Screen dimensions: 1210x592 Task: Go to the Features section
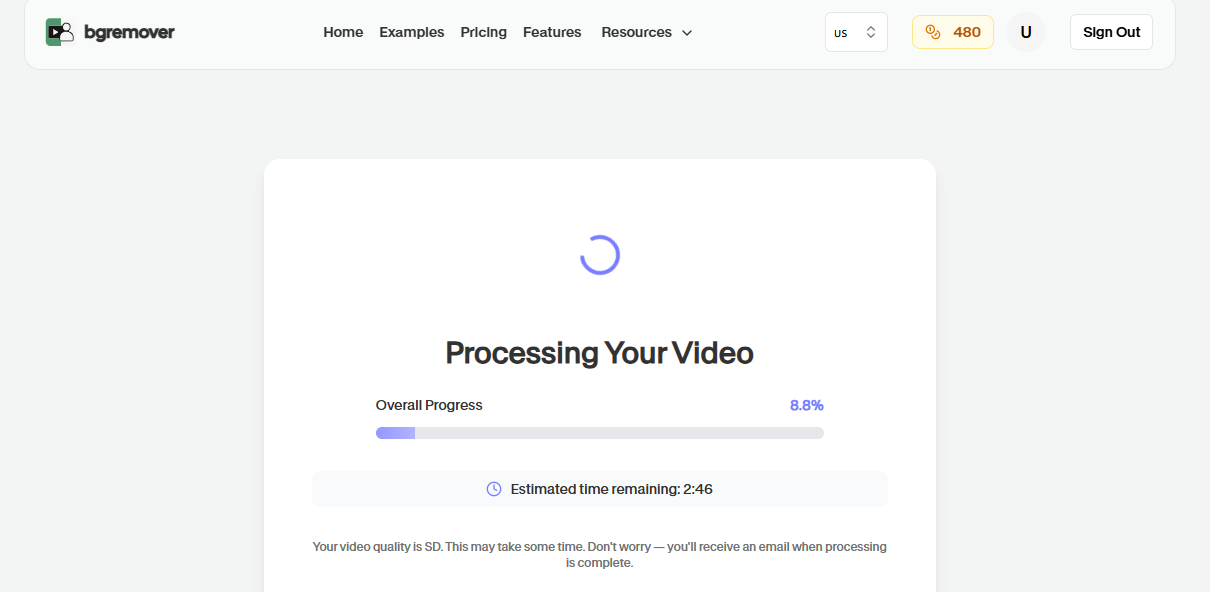[552, 32]
